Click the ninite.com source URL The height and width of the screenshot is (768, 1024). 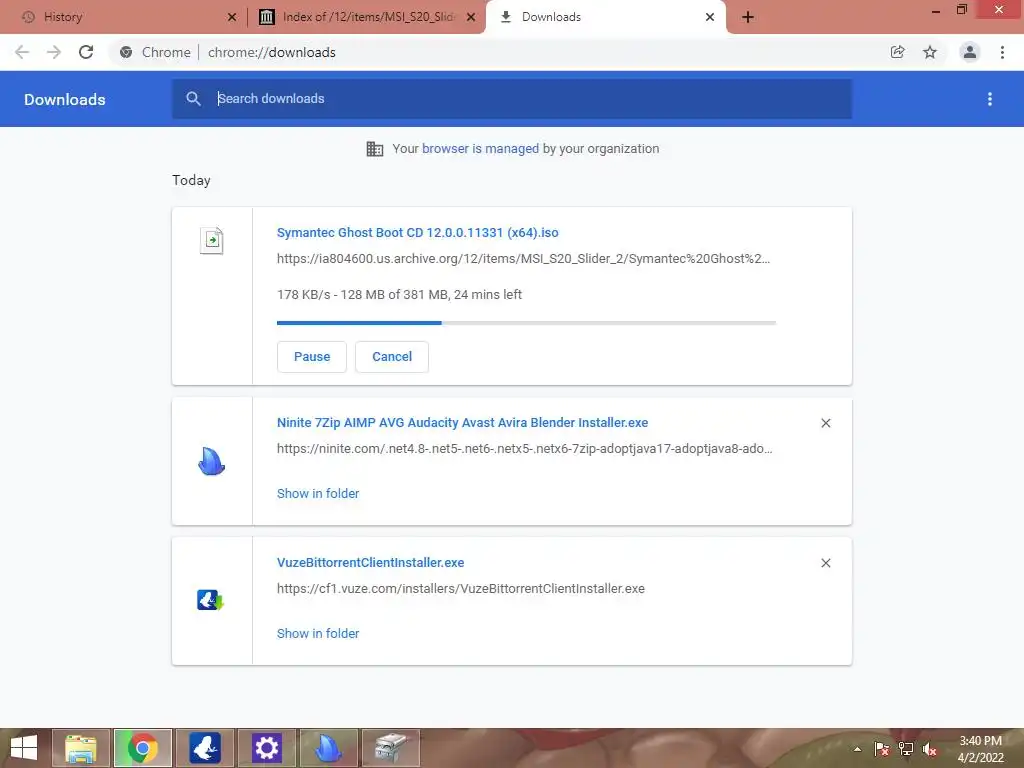click(x=524, y=449)
